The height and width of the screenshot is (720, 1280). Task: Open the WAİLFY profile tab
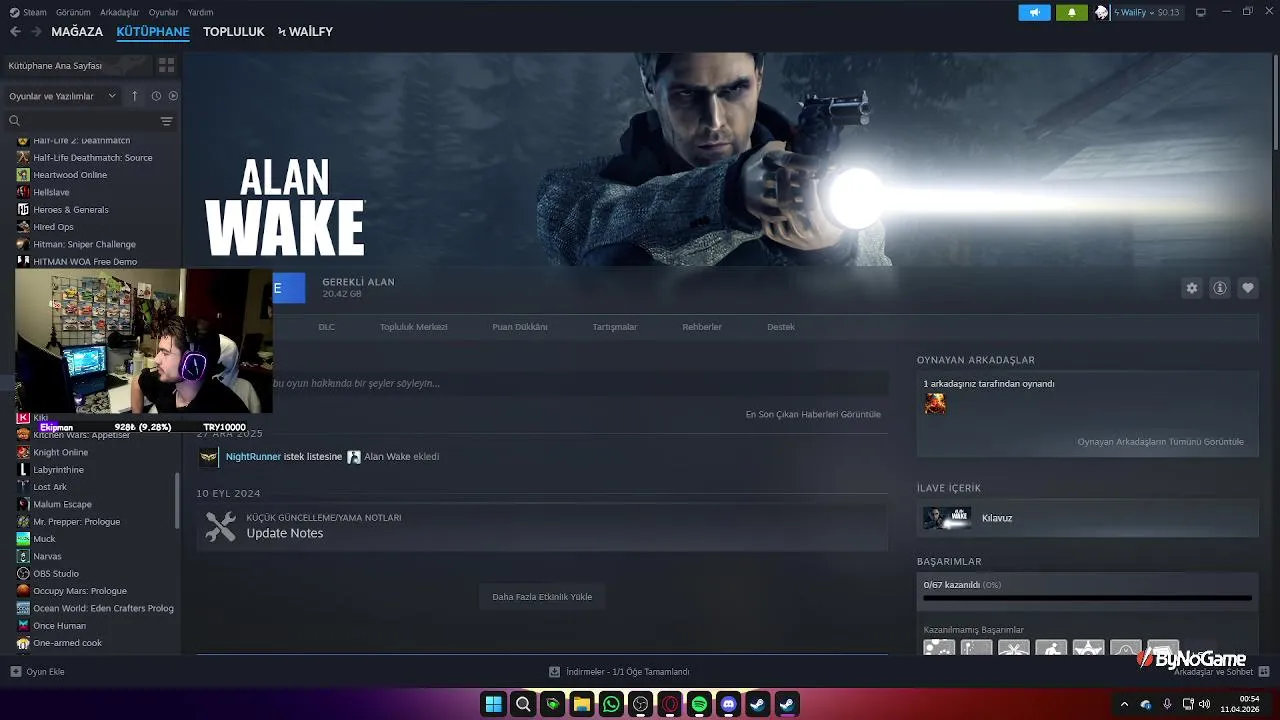(305, 32)
